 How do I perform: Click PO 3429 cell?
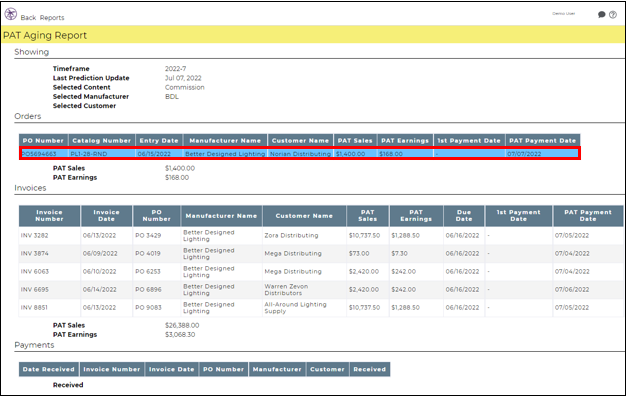[148, 236]
